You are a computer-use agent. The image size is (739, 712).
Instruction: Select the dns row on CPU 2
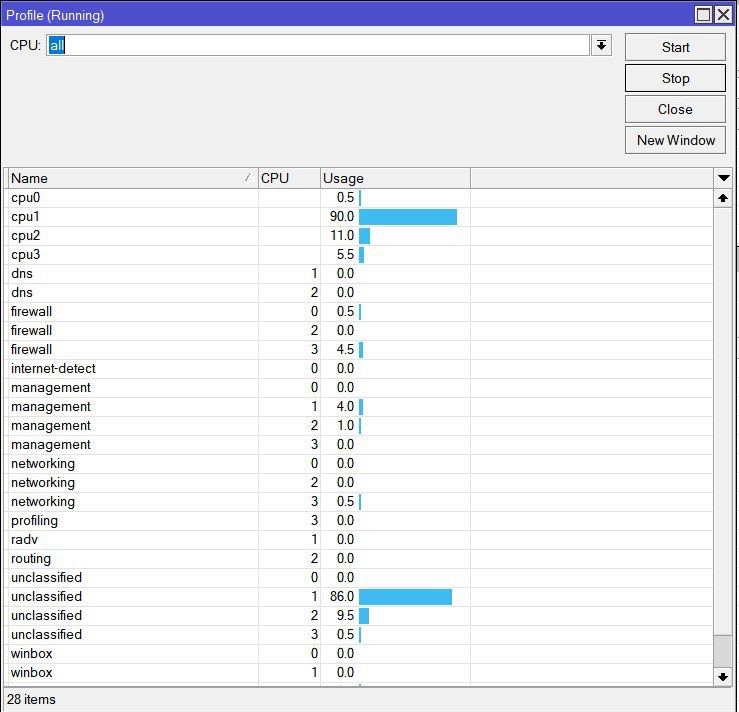361,293
